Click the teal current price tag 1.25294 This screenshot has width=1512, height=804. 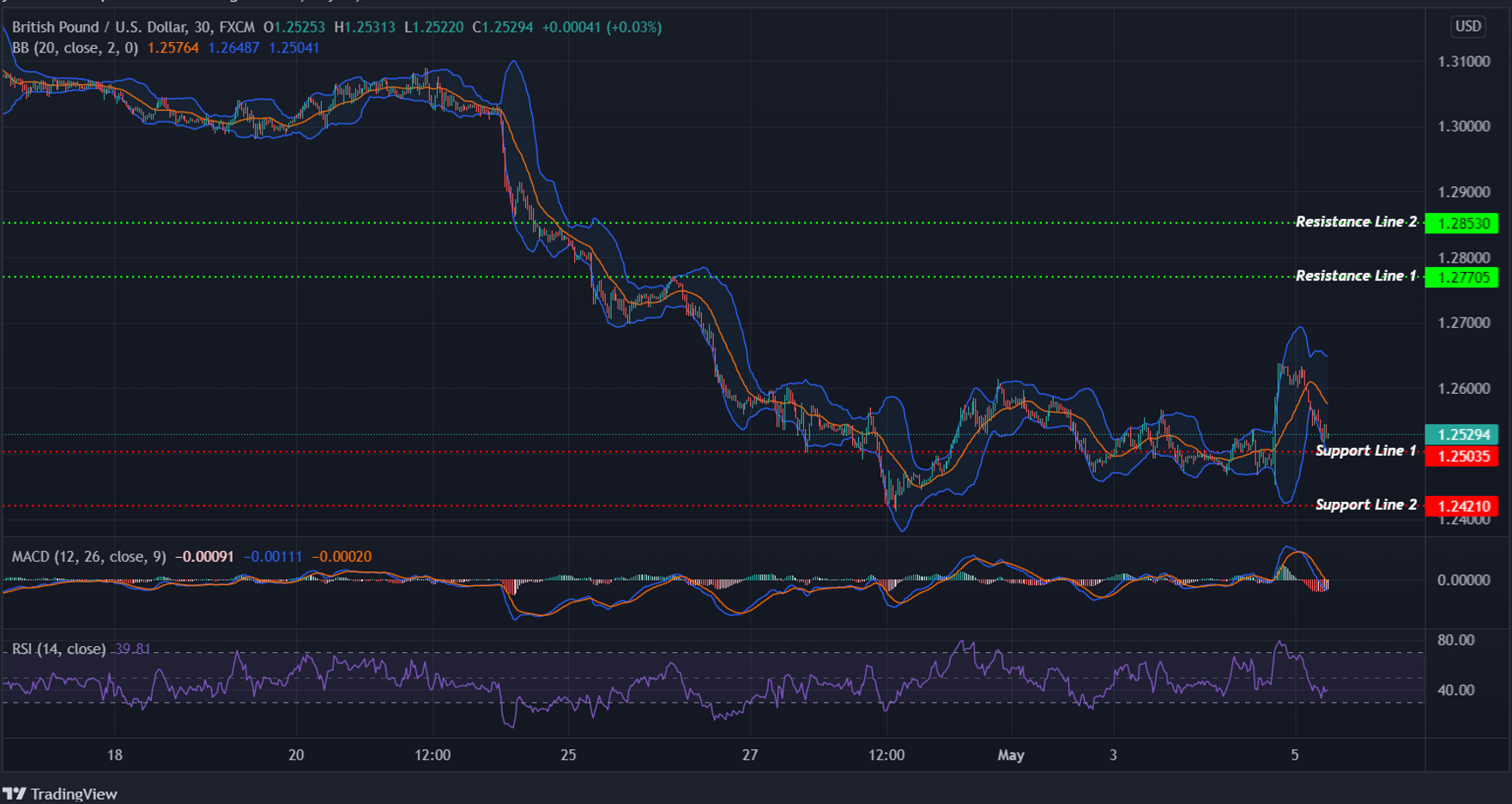(x=1462, y=435)
